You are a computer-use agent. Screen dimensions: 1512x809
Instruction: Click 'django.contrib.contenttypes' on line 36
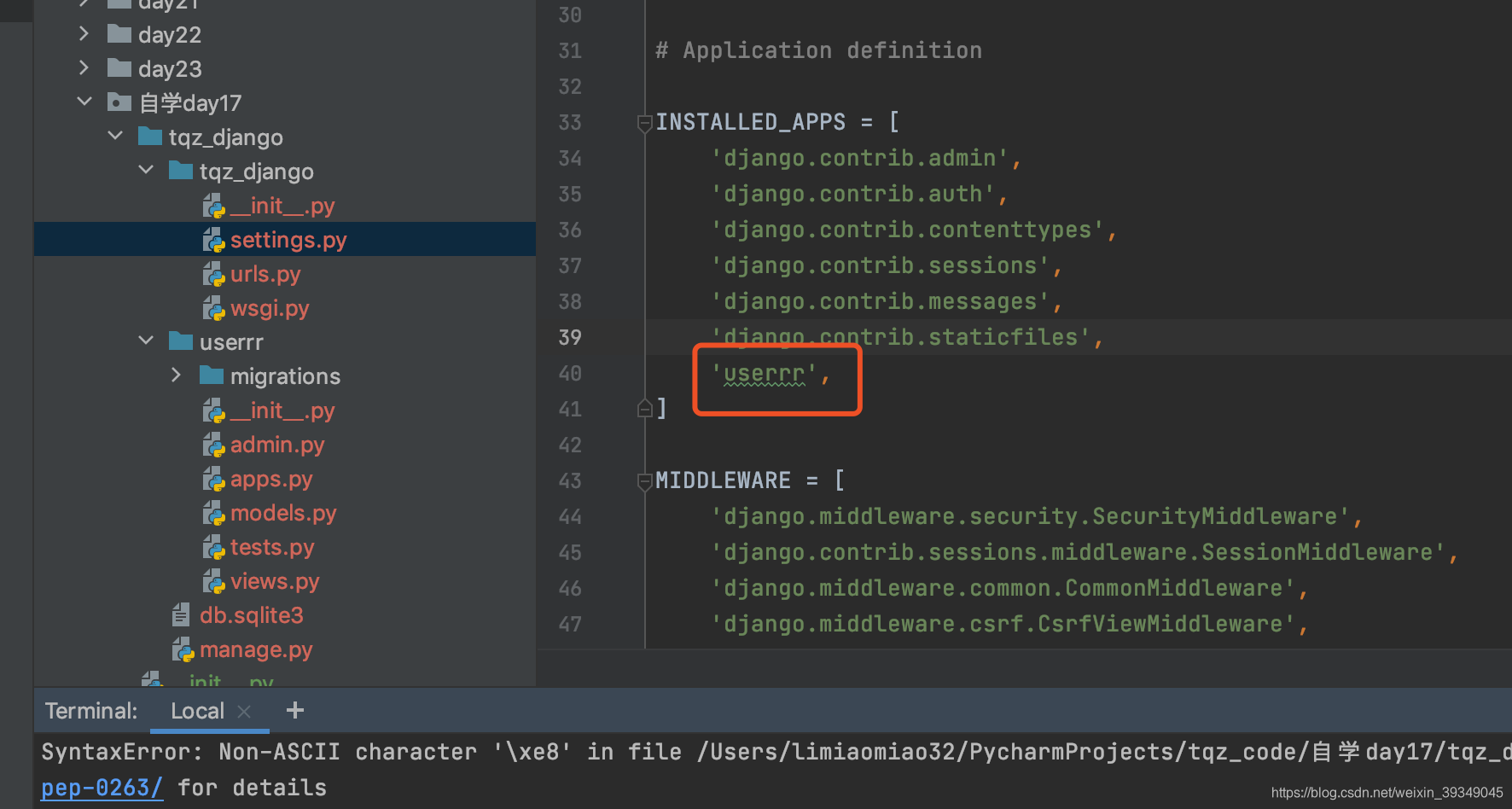[907, 230]
